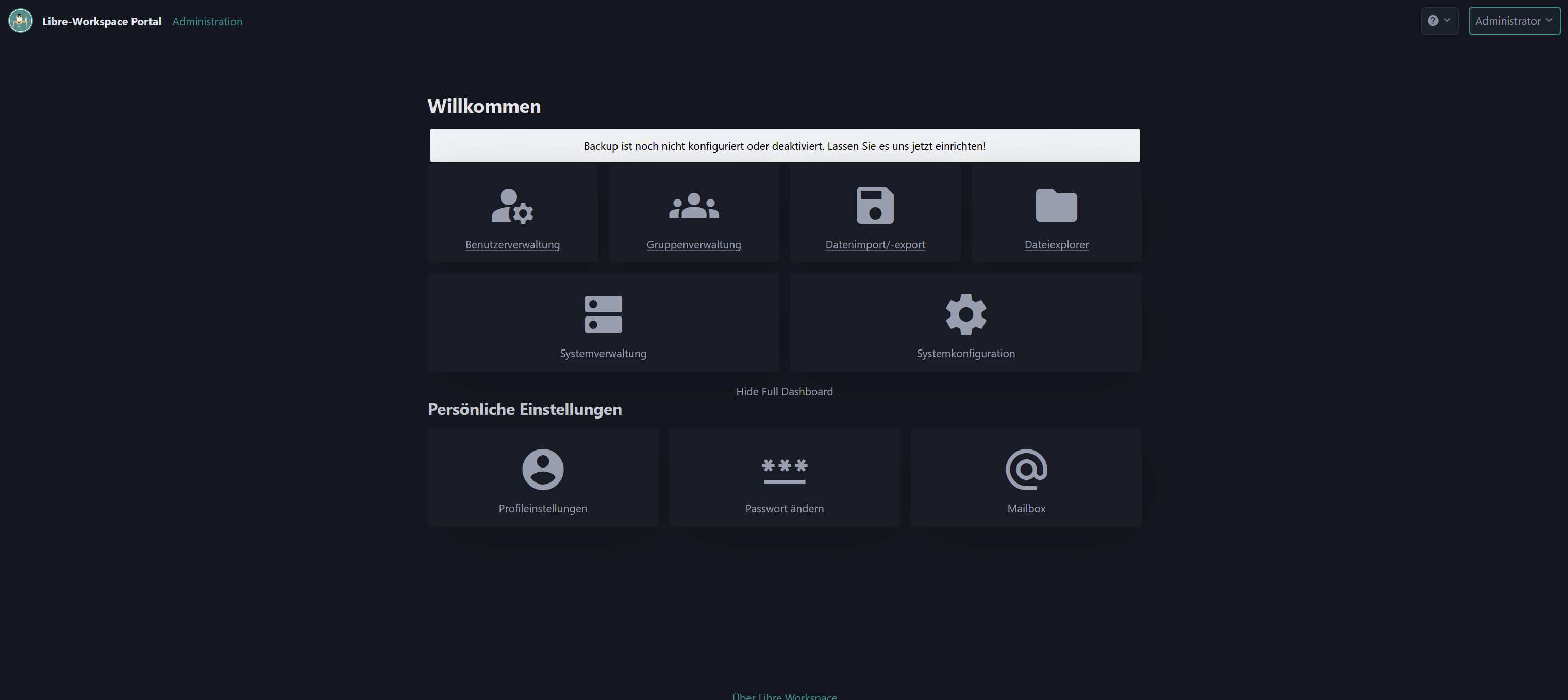Click the Hide Full Dashboard link
This screenshot has height=700, width=1568.
pos(785,391)
